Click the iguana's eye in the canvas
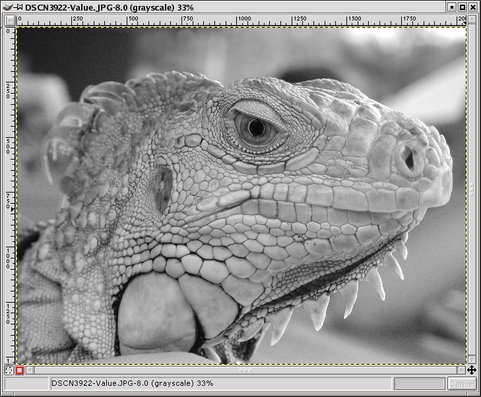This screenshot has height=397, width=481. click(257, 128)
